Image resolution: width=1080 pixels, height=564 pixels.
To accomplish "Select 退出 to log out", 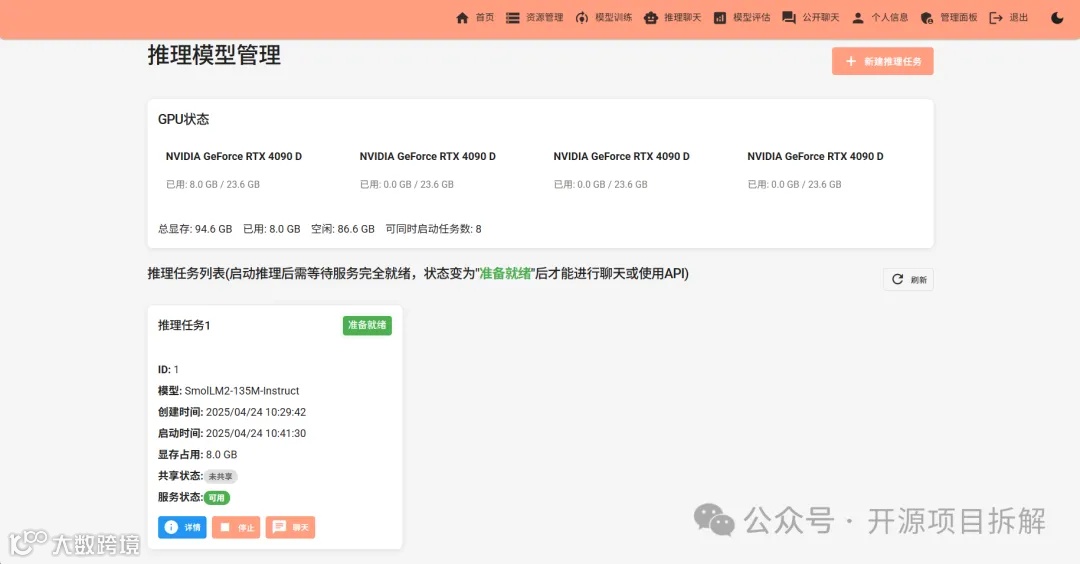I will coord(1019,18).
